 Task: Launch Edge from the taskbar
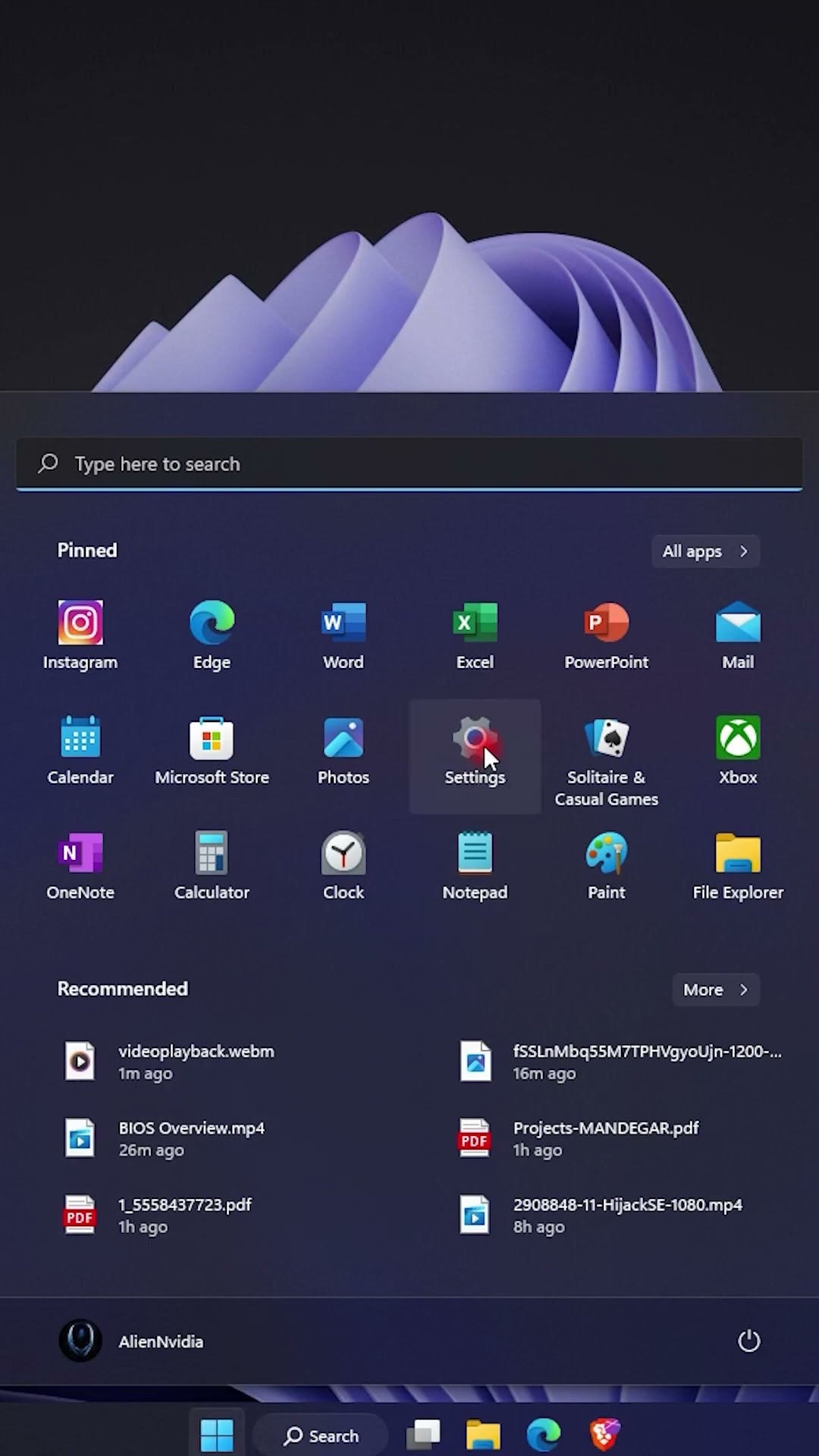[x=544, y=1435]
